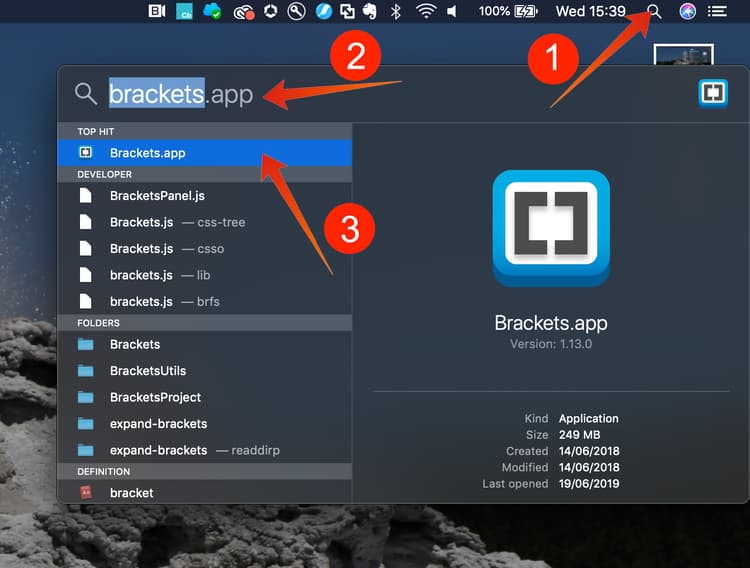Open Spotlight from the menu bar magnifier

654,11
